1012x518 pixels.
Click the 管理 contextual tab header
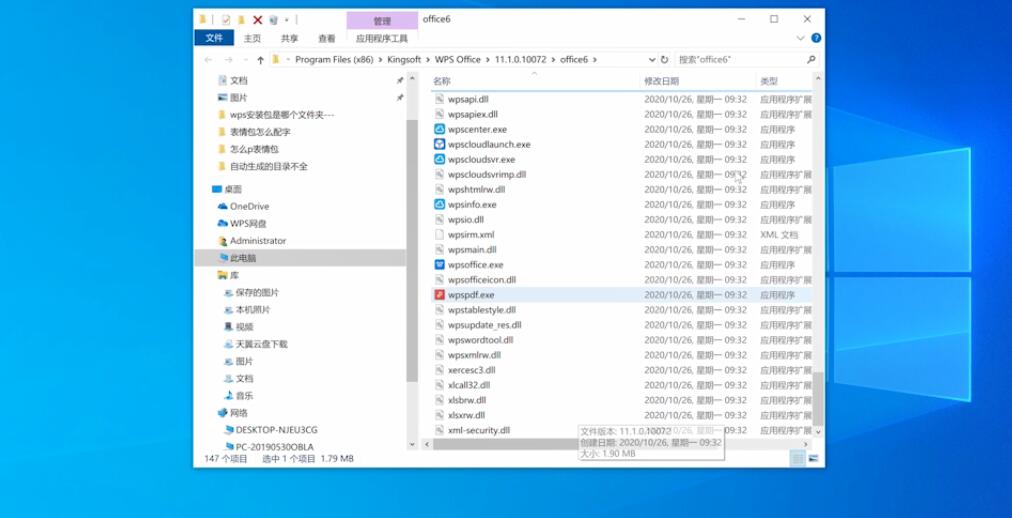(x=382, y=21)
